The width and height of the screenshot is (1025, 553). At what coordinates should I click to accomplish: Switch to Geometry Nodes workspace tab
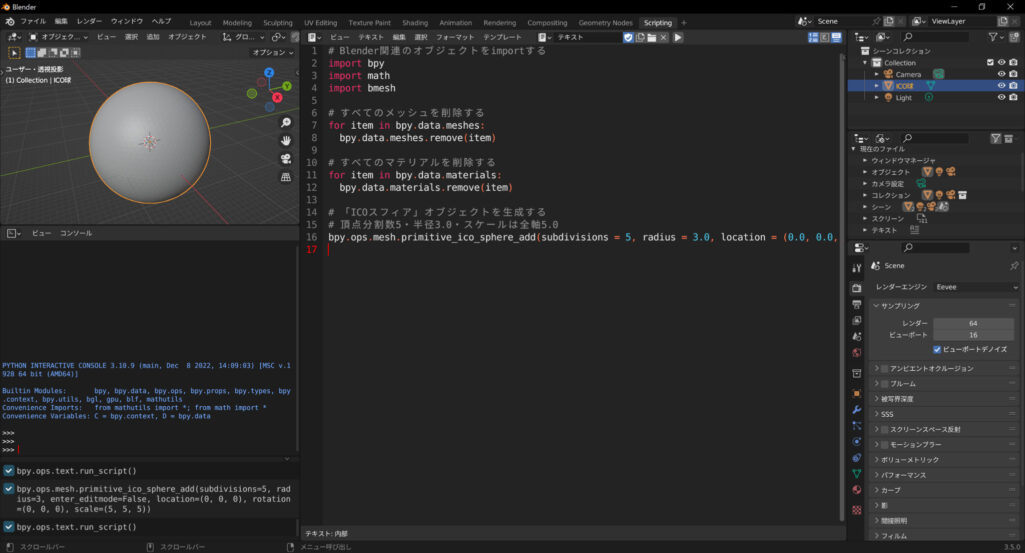pos(605,23)
